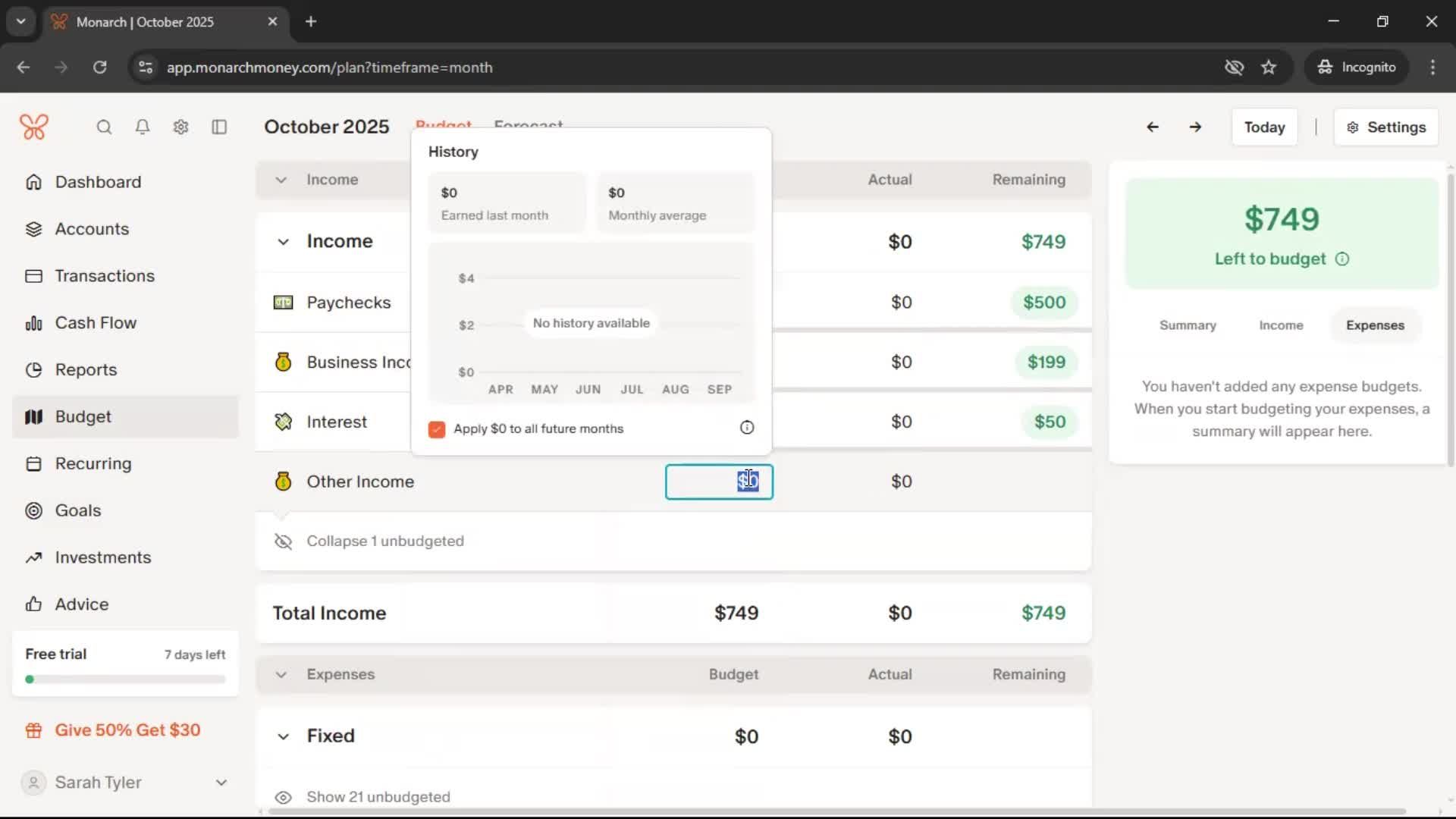Go to previous month arrow
The width and height of the screenshot is (1456, 819).
(1152, 127)
